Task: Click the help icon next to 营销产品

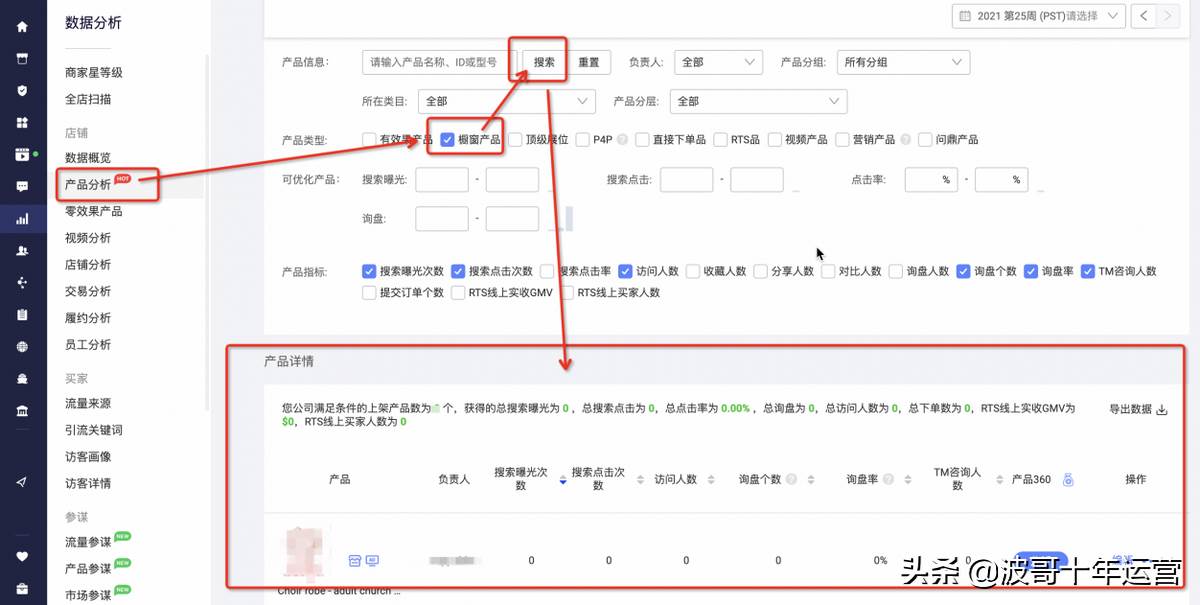Action: (x=906, y=140)
